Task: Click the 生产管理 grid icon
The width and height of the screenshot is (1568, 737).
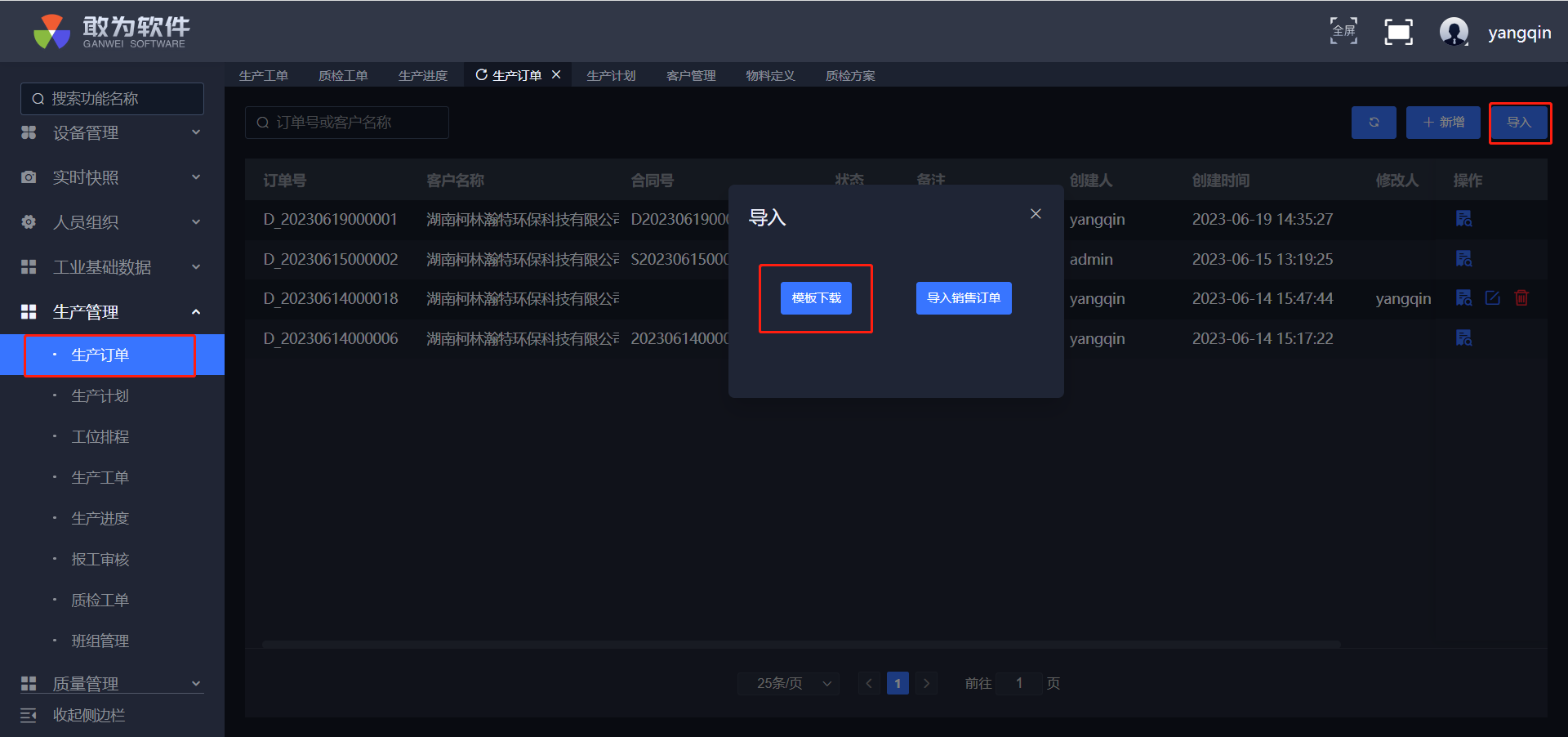Action: 29,312
